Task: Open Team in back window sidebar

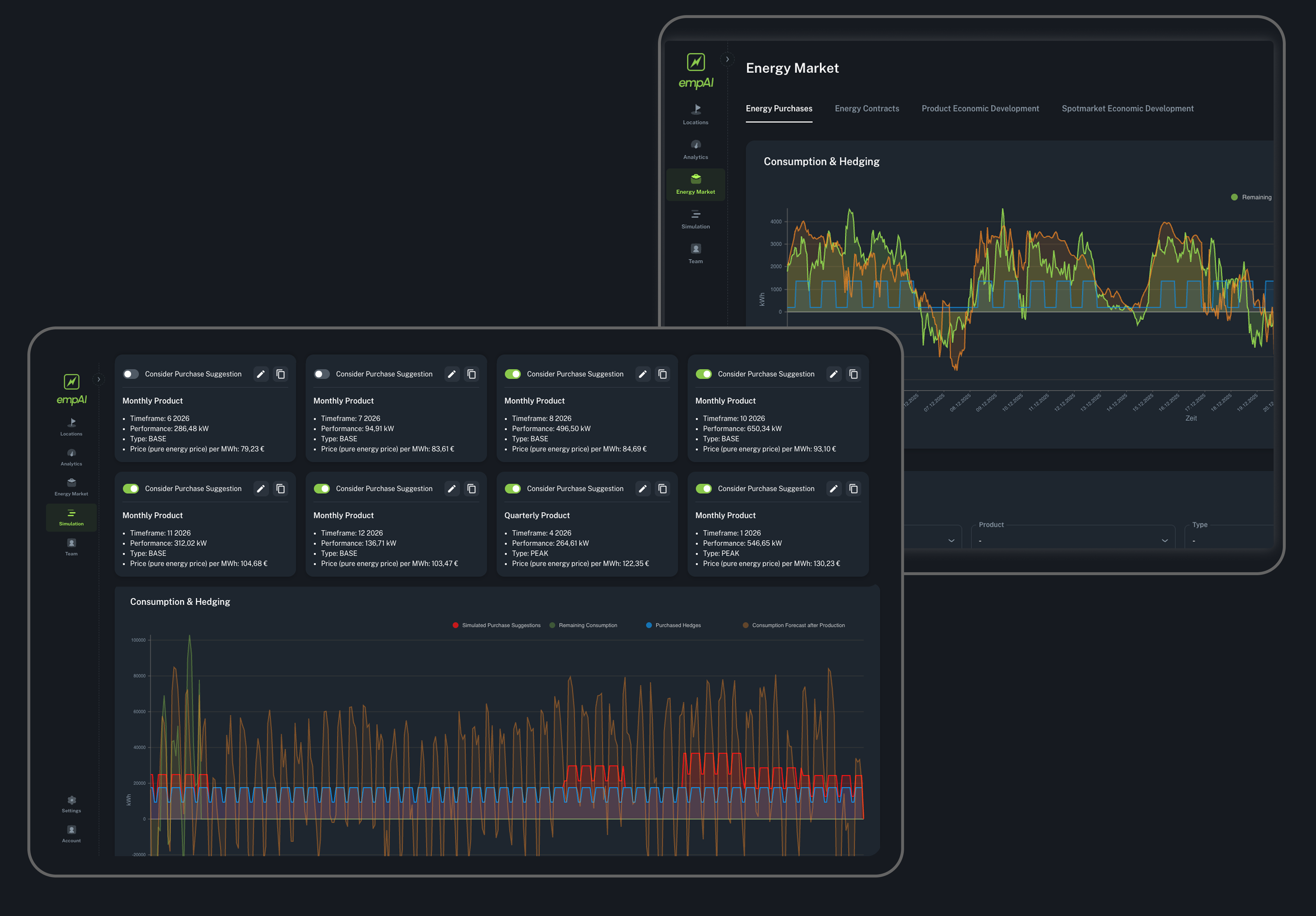Action: click(x=695, y=254)
